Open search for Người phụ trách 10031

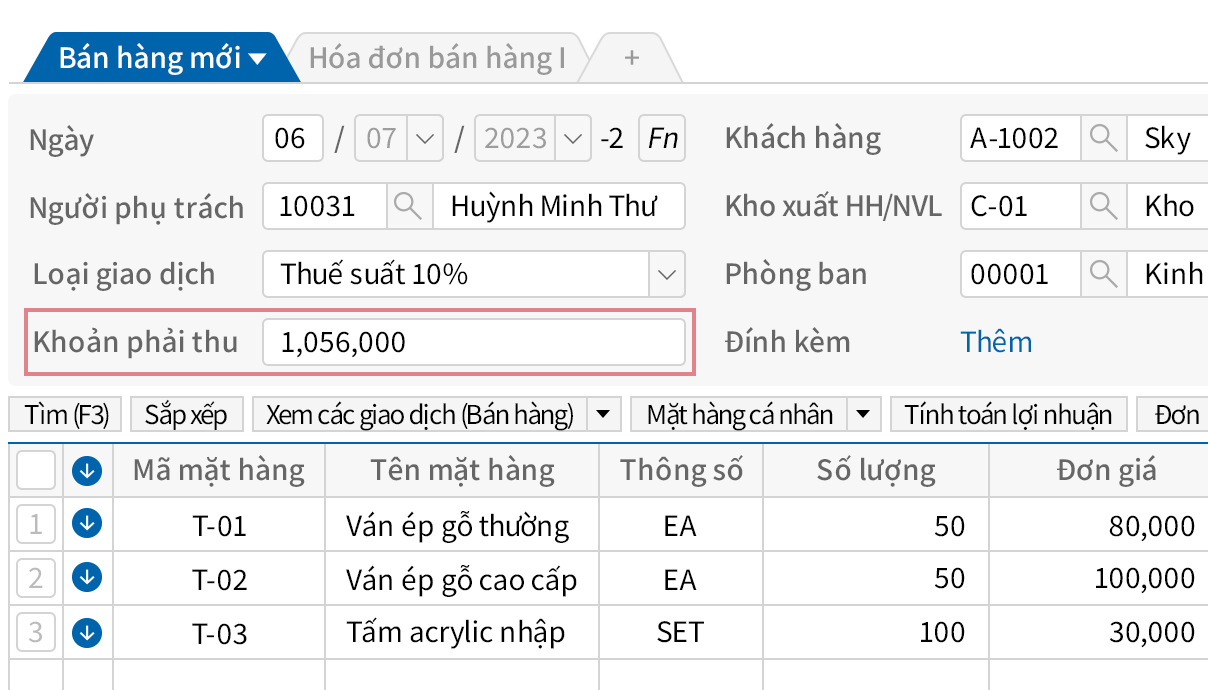tap(409, 206)
